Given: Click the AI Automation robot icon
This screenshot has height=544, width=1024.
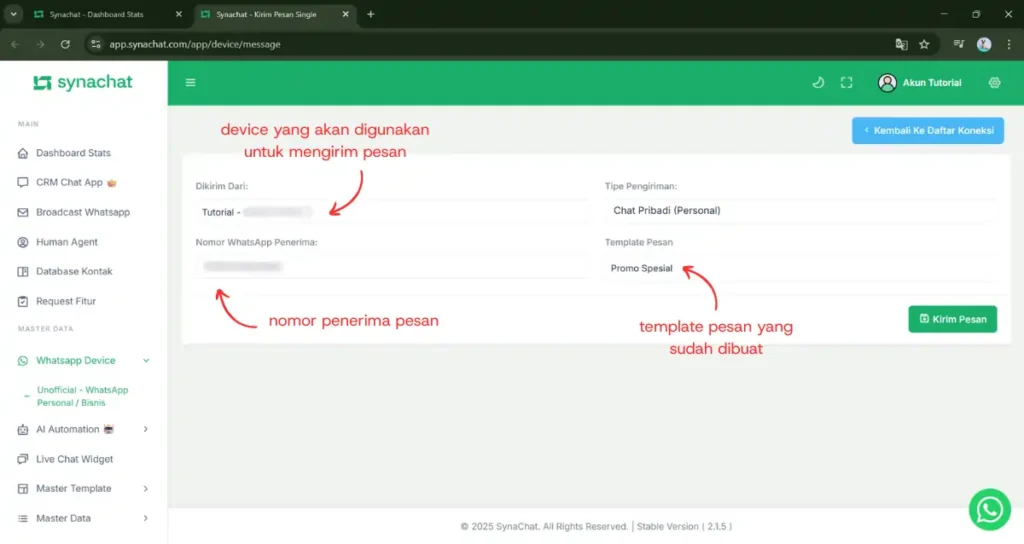Looking at the screenshot, I should [23, 429].
